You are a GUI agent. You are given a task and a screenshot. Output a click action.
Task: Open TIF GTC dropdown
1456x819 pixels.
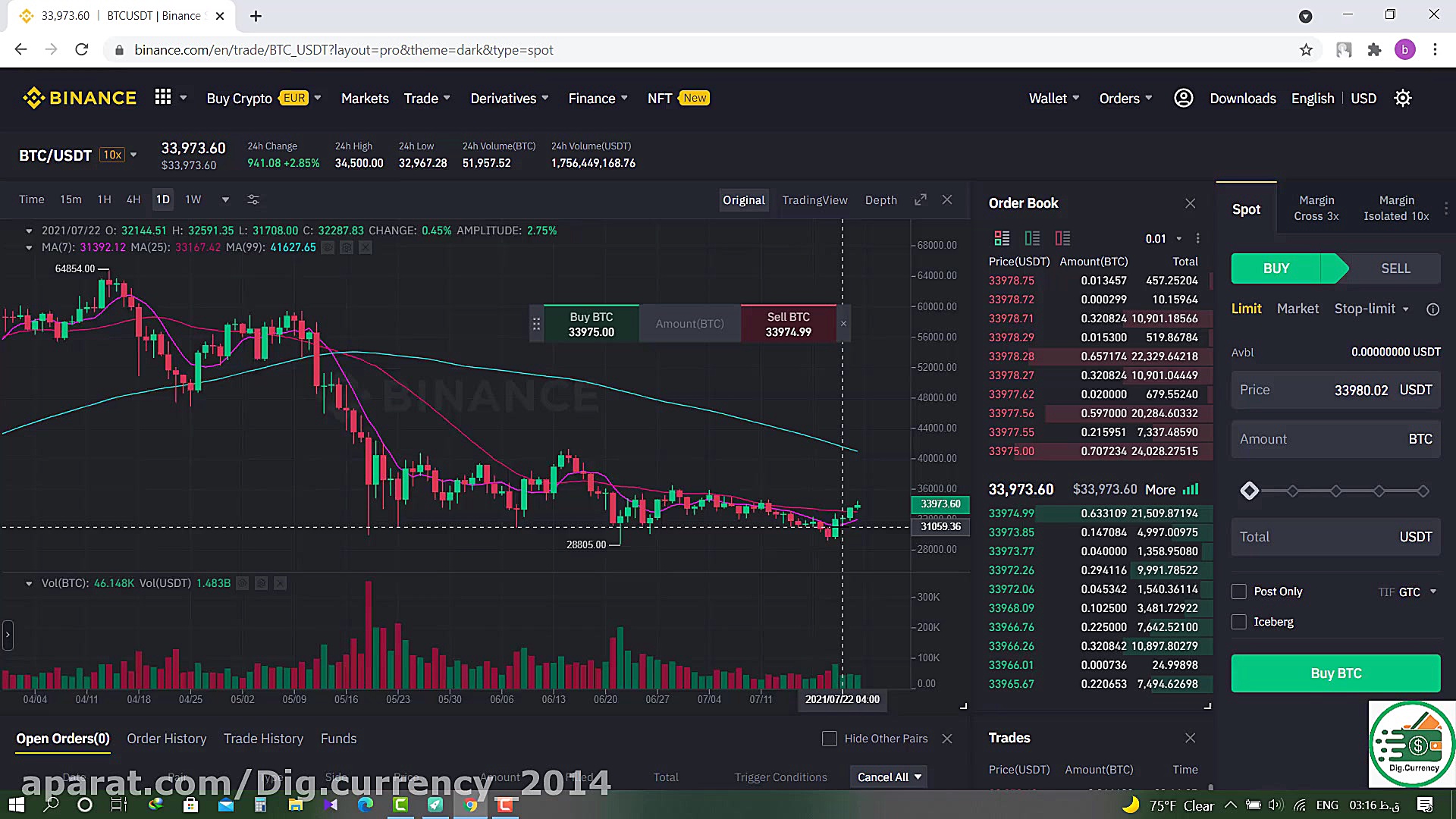1408,592
